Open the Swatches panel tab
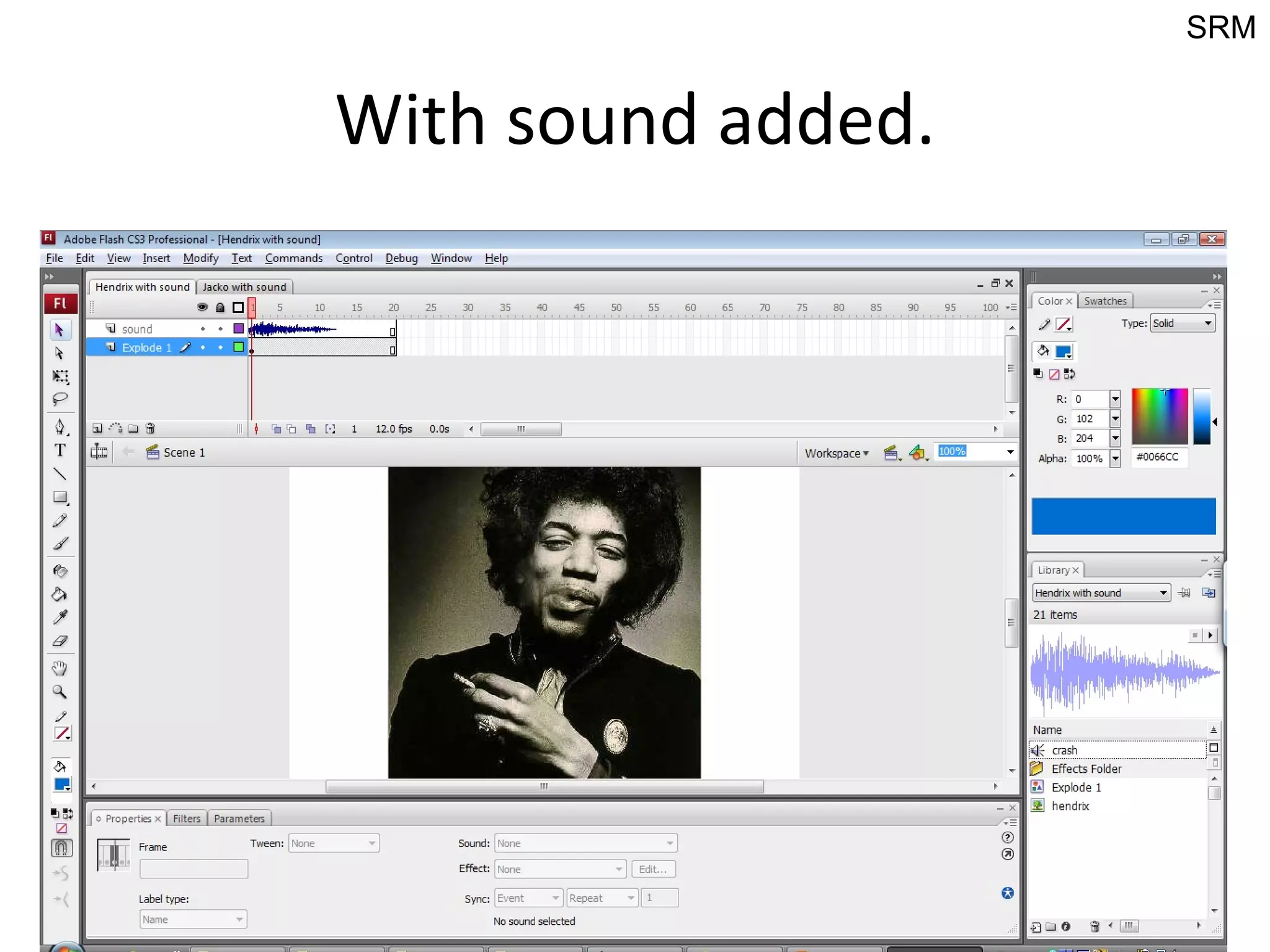This screenshot has height=952, width=1270. (1105, 301)
